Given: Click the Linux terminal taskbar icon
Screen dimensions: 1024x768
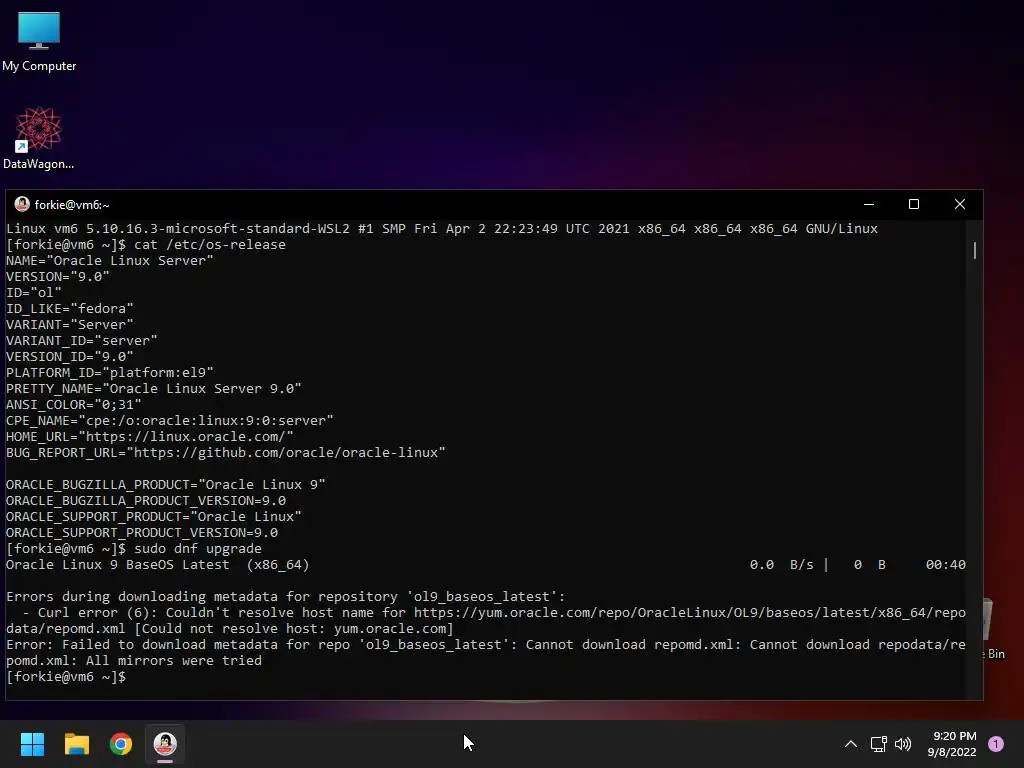Looking at the screenshot, I should pyautogui.click(x=165, y=744).
